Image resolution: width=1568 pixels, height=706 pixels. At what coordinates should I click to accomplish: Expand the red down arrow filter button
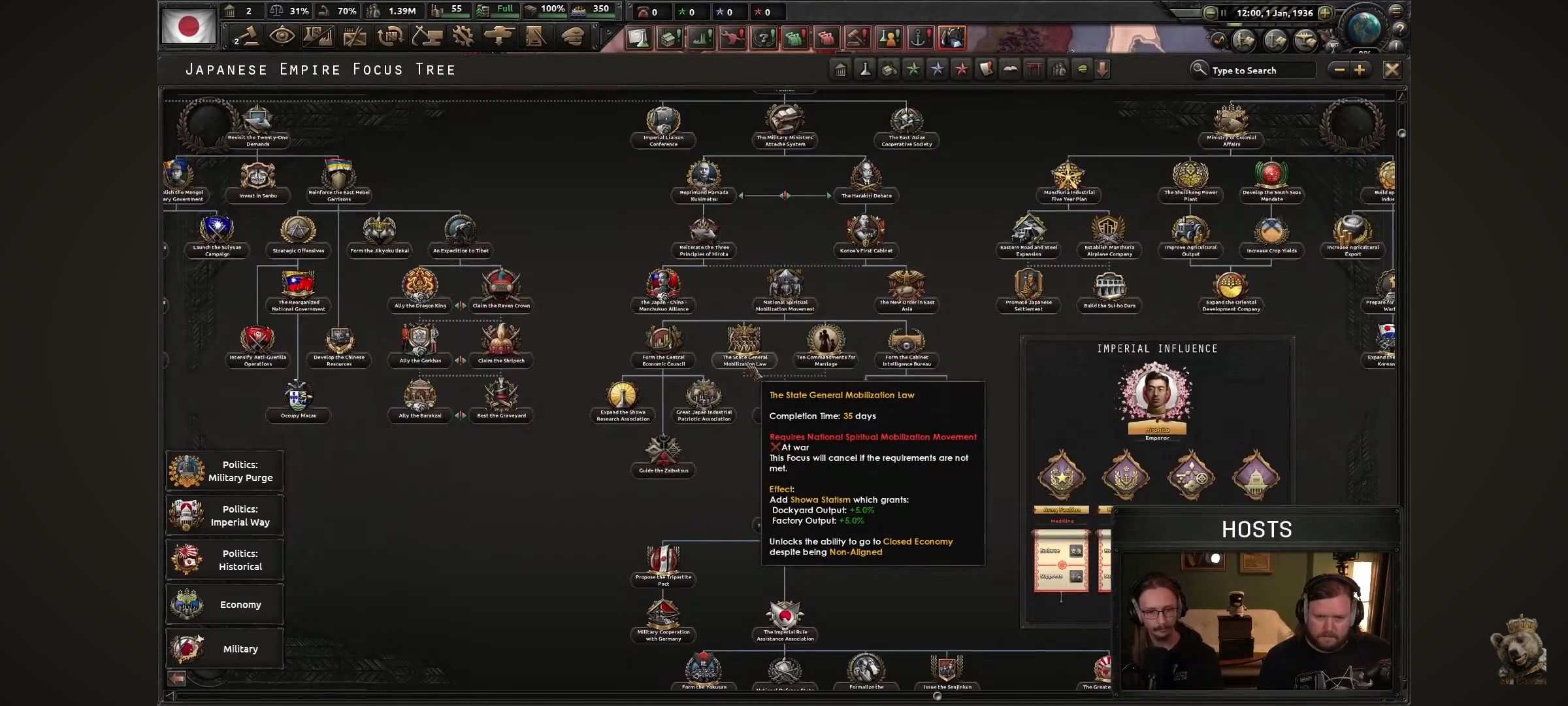1103,69
